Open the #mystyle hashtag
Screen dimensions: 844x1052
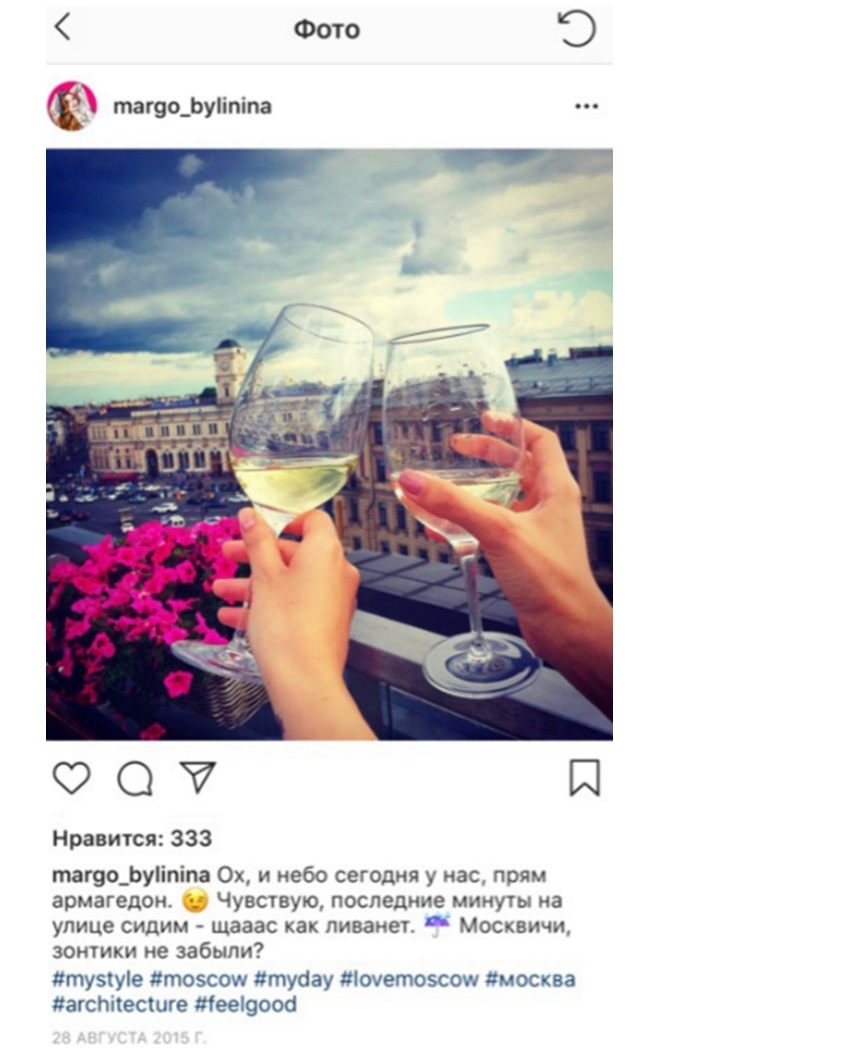pyautogui.click(x=98, y=979)
